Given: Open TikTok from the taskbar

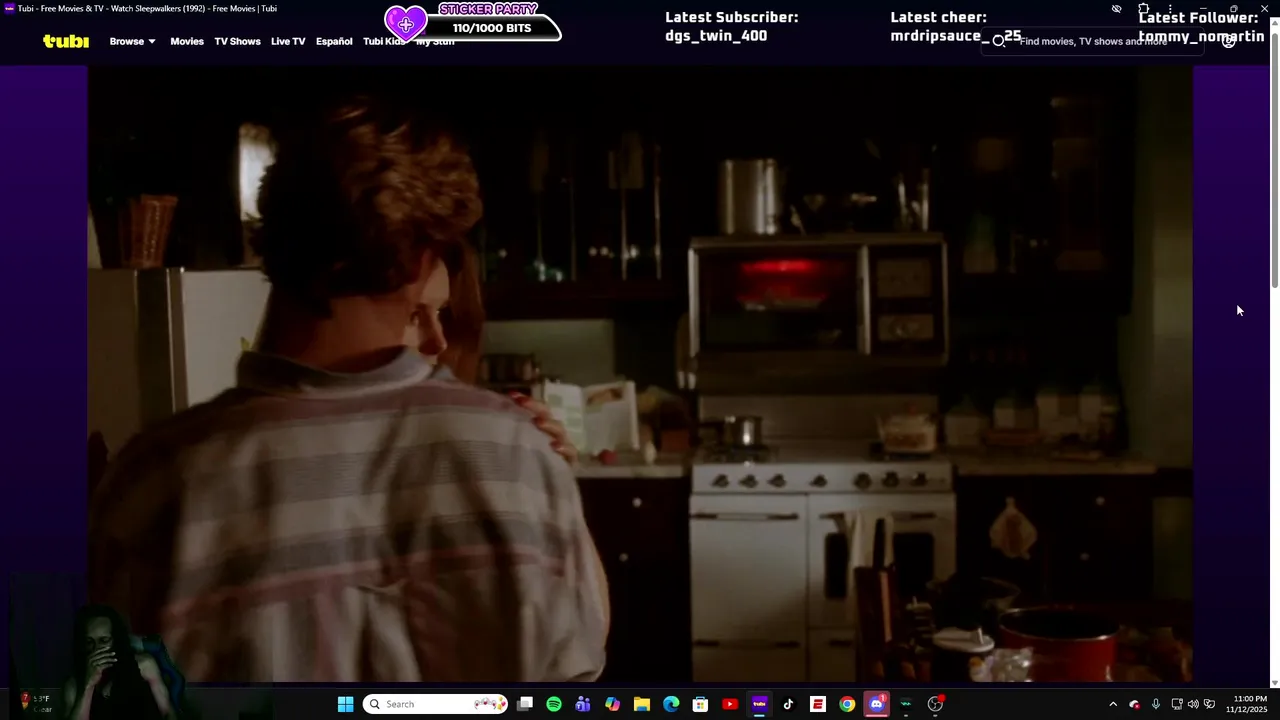Looking at the screenshot, I should click(x=788, y=704).
